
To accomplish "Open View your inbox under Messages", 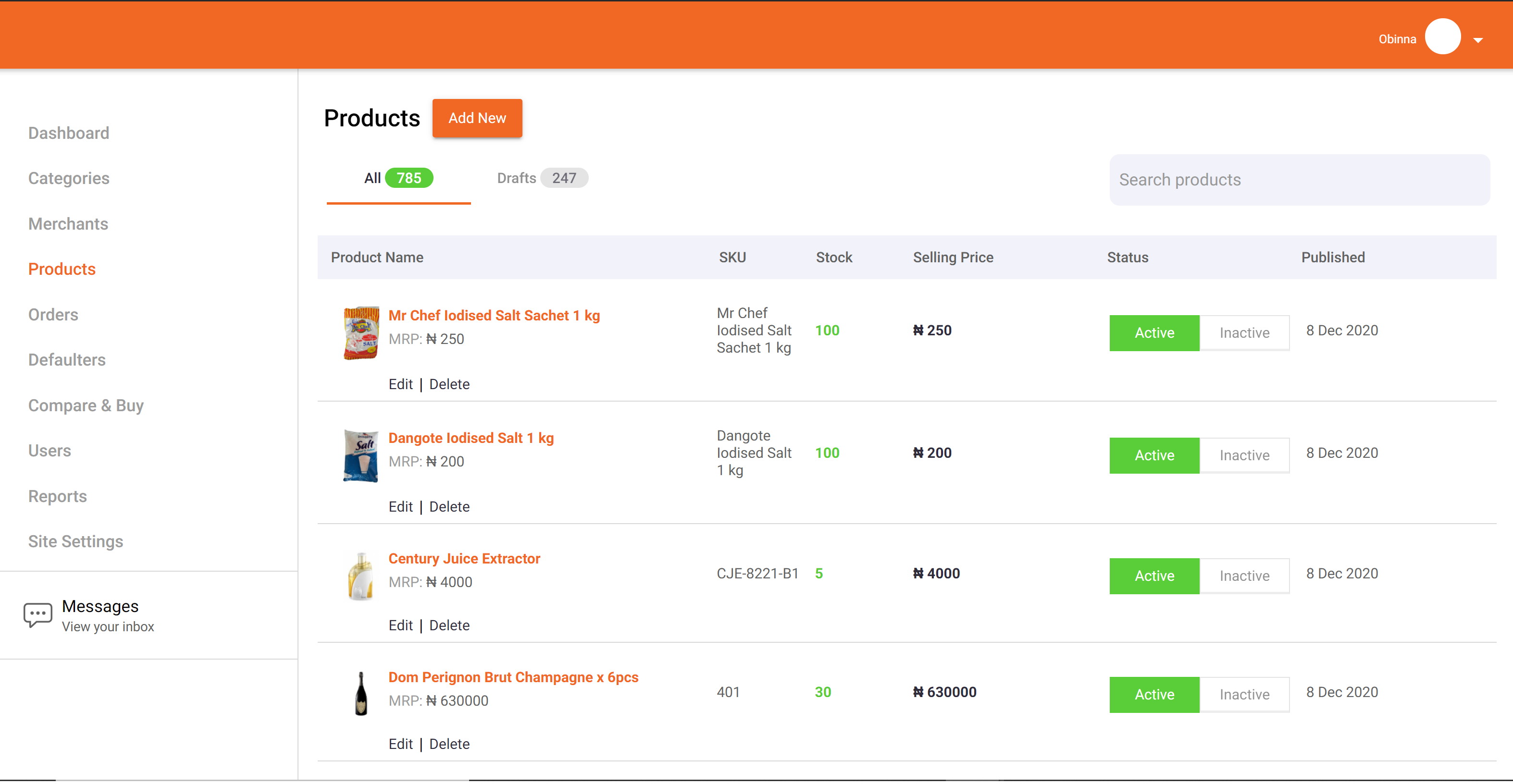I will [x=108, y=626].
